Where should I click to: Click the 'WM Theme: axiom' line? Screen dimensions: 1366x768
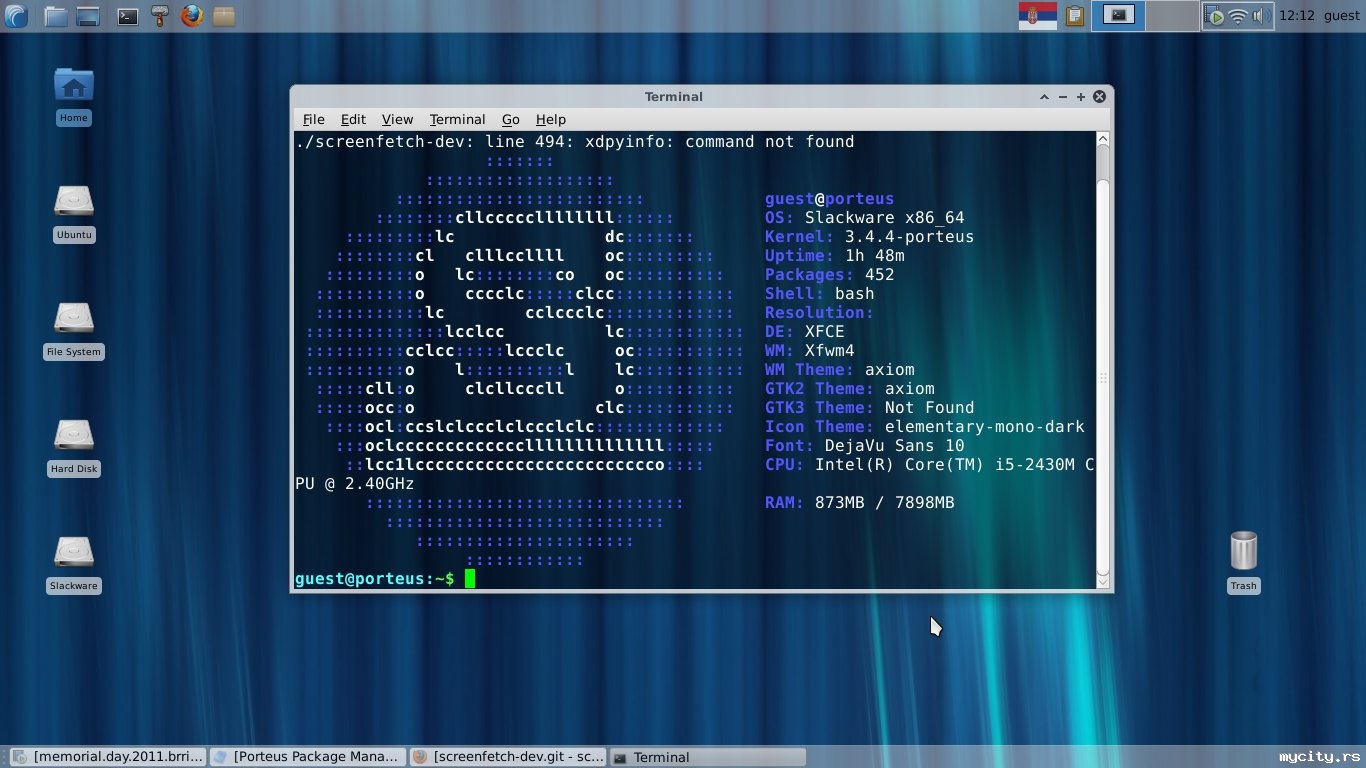pyautogui.click(x=840, y=370)
